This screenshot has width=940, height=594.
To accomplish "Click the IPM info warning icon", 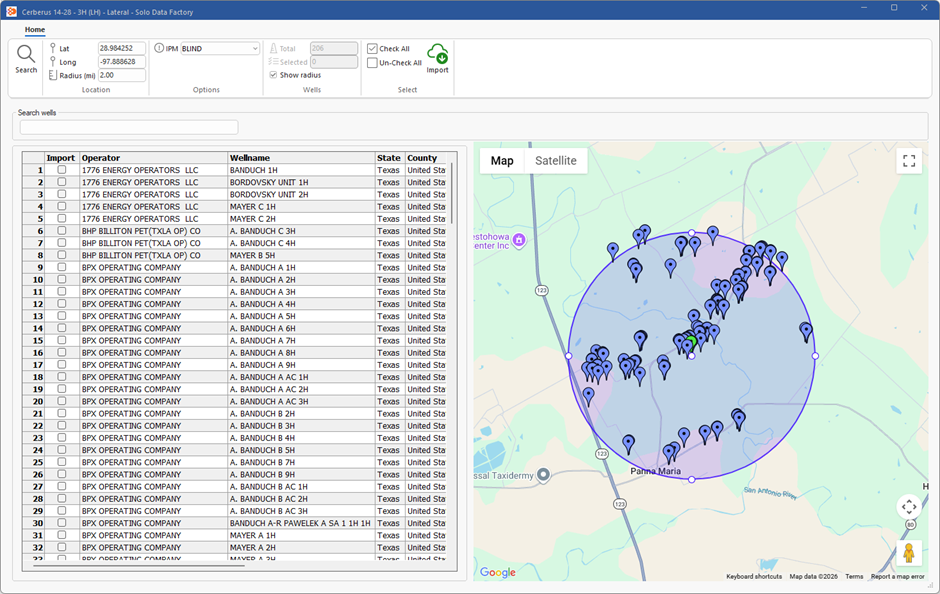I will coord(159,48).
